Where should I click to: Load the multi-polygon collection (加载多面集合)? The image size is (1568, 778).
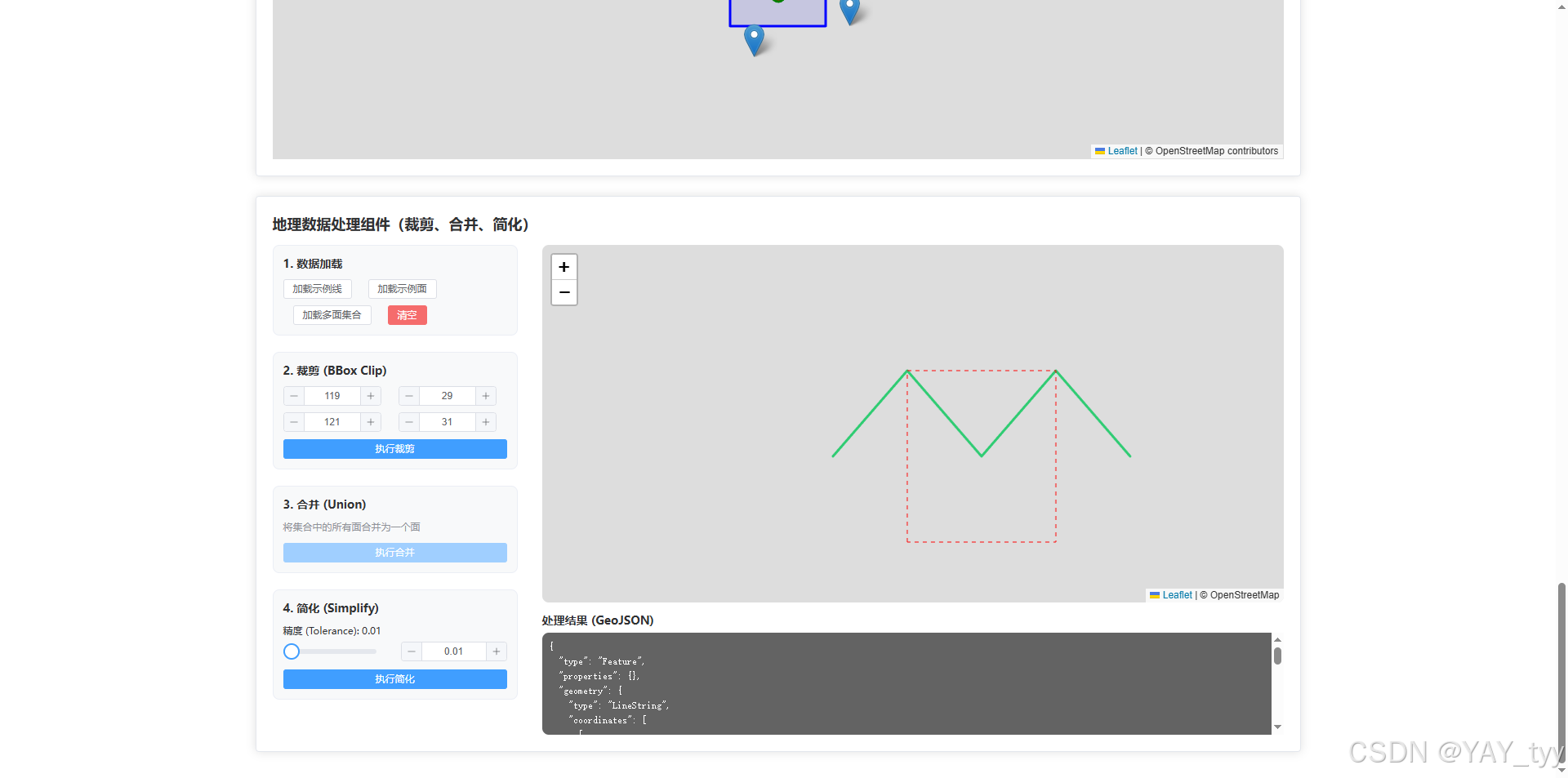(x=332, y=315)
